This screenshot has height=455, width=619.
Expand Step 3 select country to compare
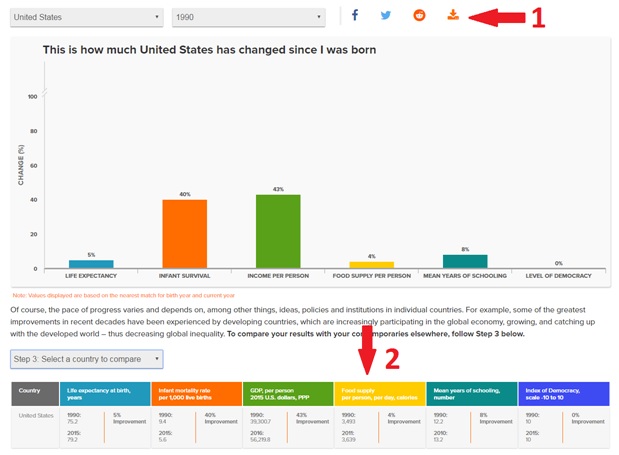(86, 358)
